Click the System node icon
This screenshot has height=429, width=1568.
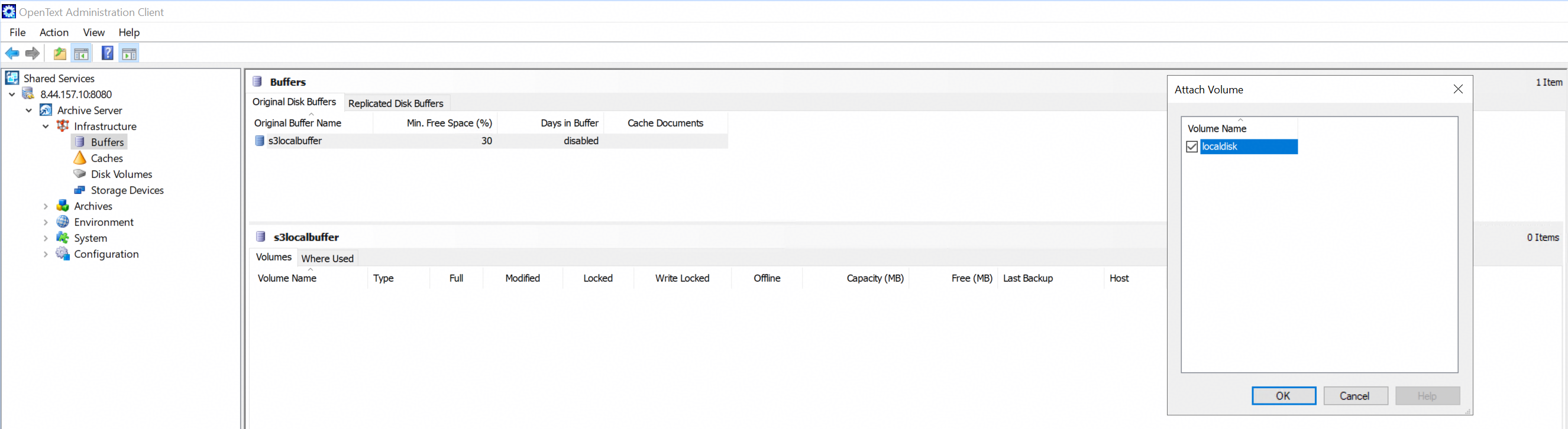(x=63, y=238)
